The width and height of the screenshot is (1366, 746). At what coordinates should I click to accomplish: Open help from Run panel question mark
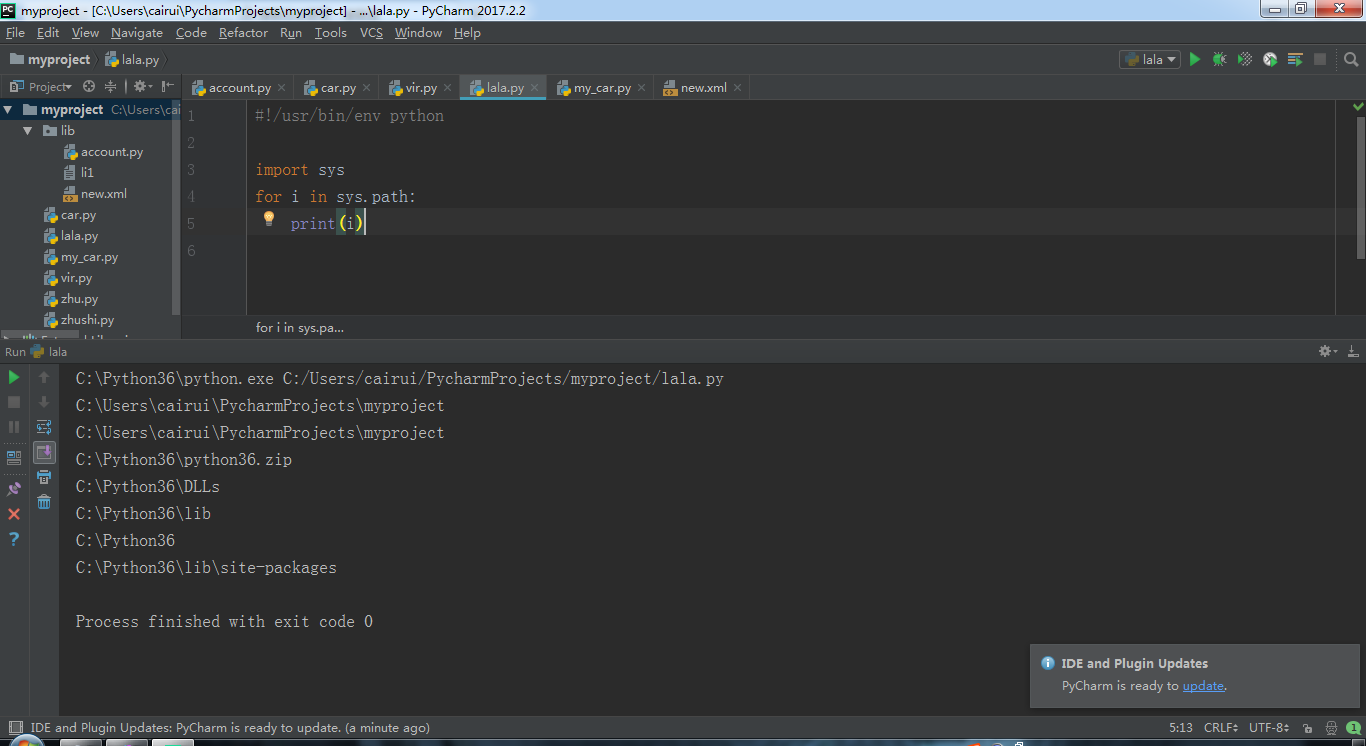(14, 539)
